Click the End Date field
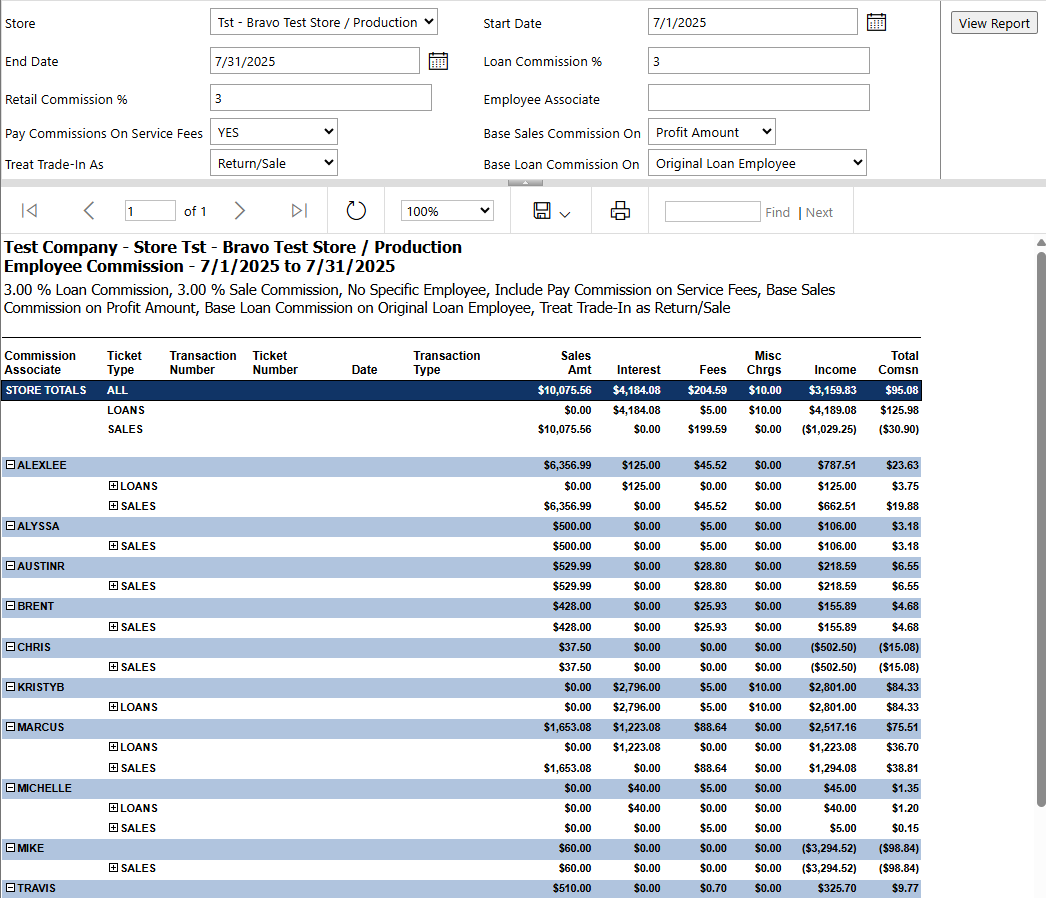Screen dimensions: 1046x898 [x=315, y=61]
